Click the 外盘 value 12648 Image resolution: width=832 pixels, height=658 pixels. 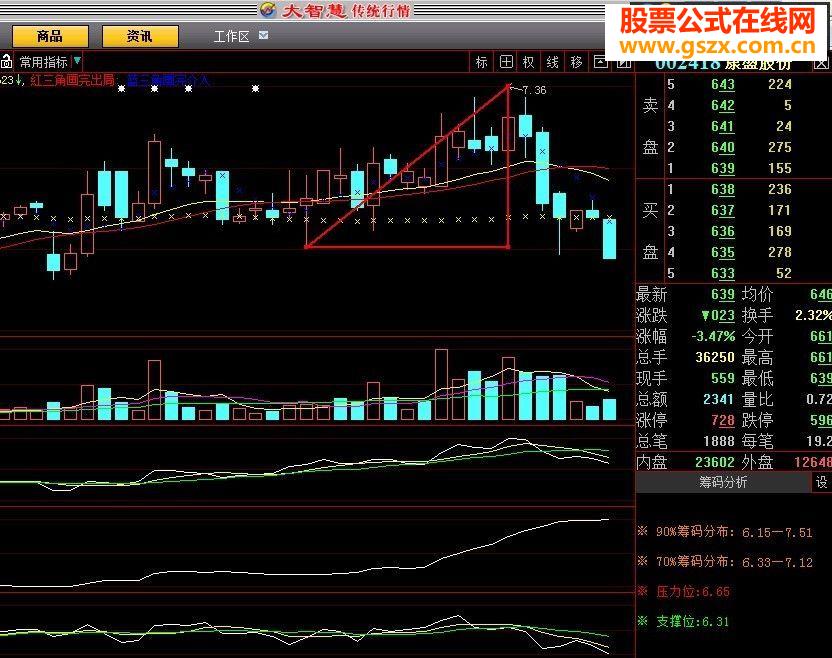(x=813, y=462)
